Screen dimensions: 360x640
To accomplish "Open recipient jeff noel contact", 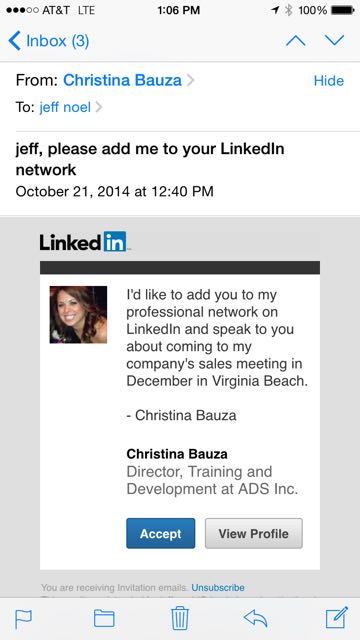I will [65, 107].
